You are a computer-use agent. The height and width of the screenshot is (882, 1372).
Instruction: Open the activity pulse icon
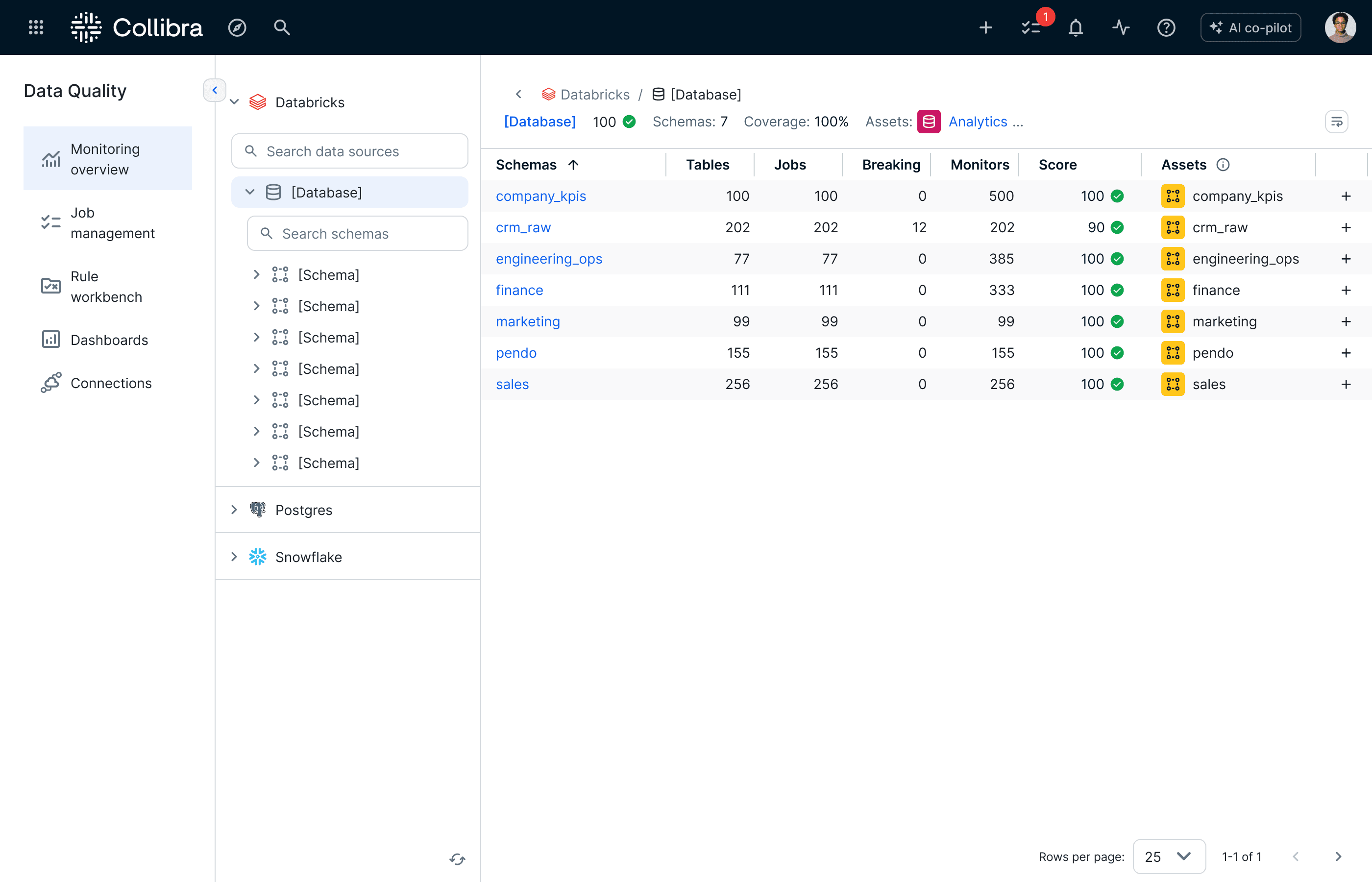point(1121,27)
